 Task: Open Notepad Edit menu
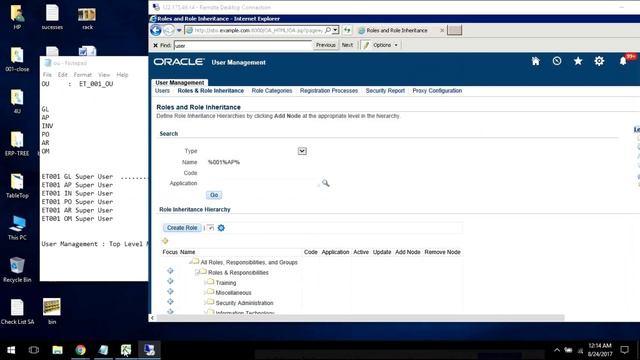click(62, 75)
